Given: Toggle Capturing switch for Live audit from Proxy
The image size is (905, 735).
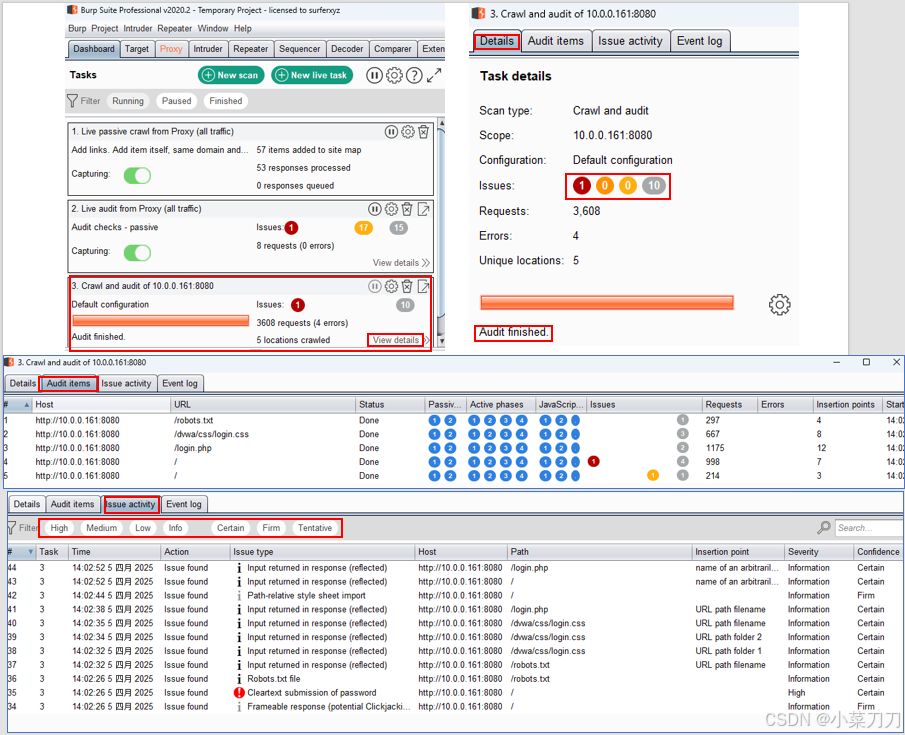Looking at the screenshot, I should (x=137, y=252).
